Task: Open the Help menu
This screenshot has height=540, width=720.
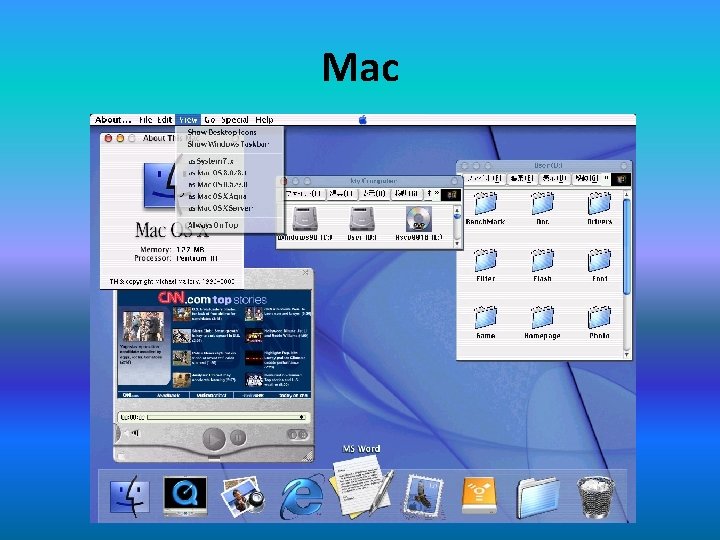Action: pos(264,120)
